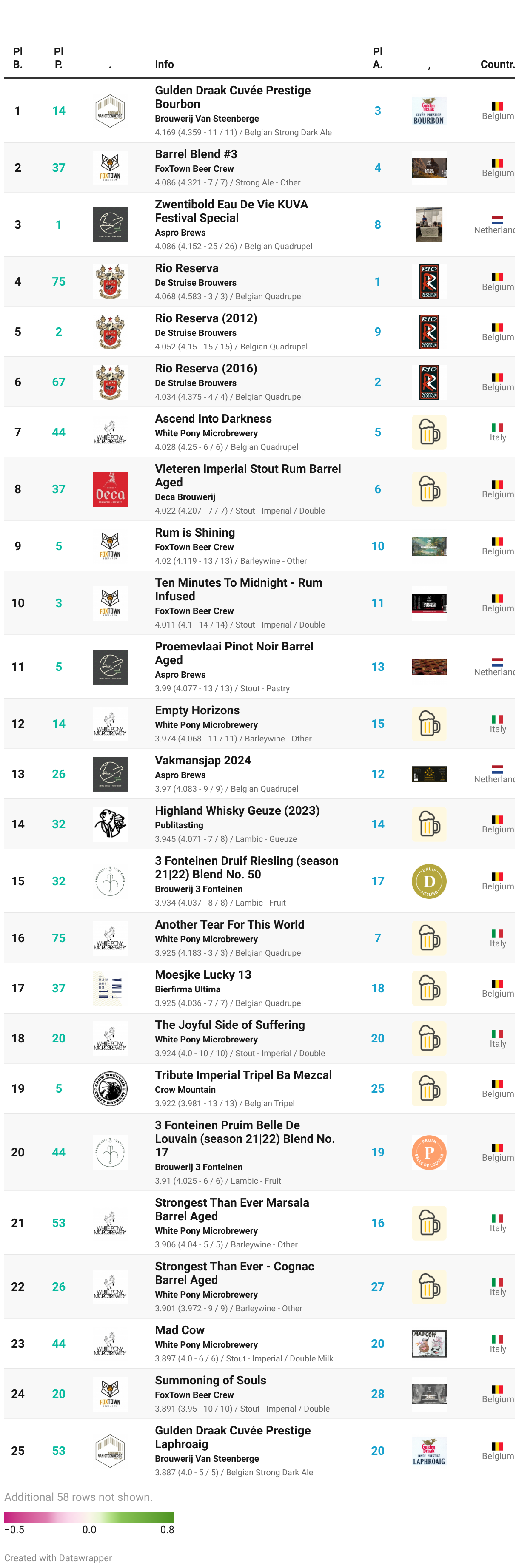The image size is (519, 1568).
Task: Click the Pruim Belle de Louvain label image
Action: tap(430, 1153)
